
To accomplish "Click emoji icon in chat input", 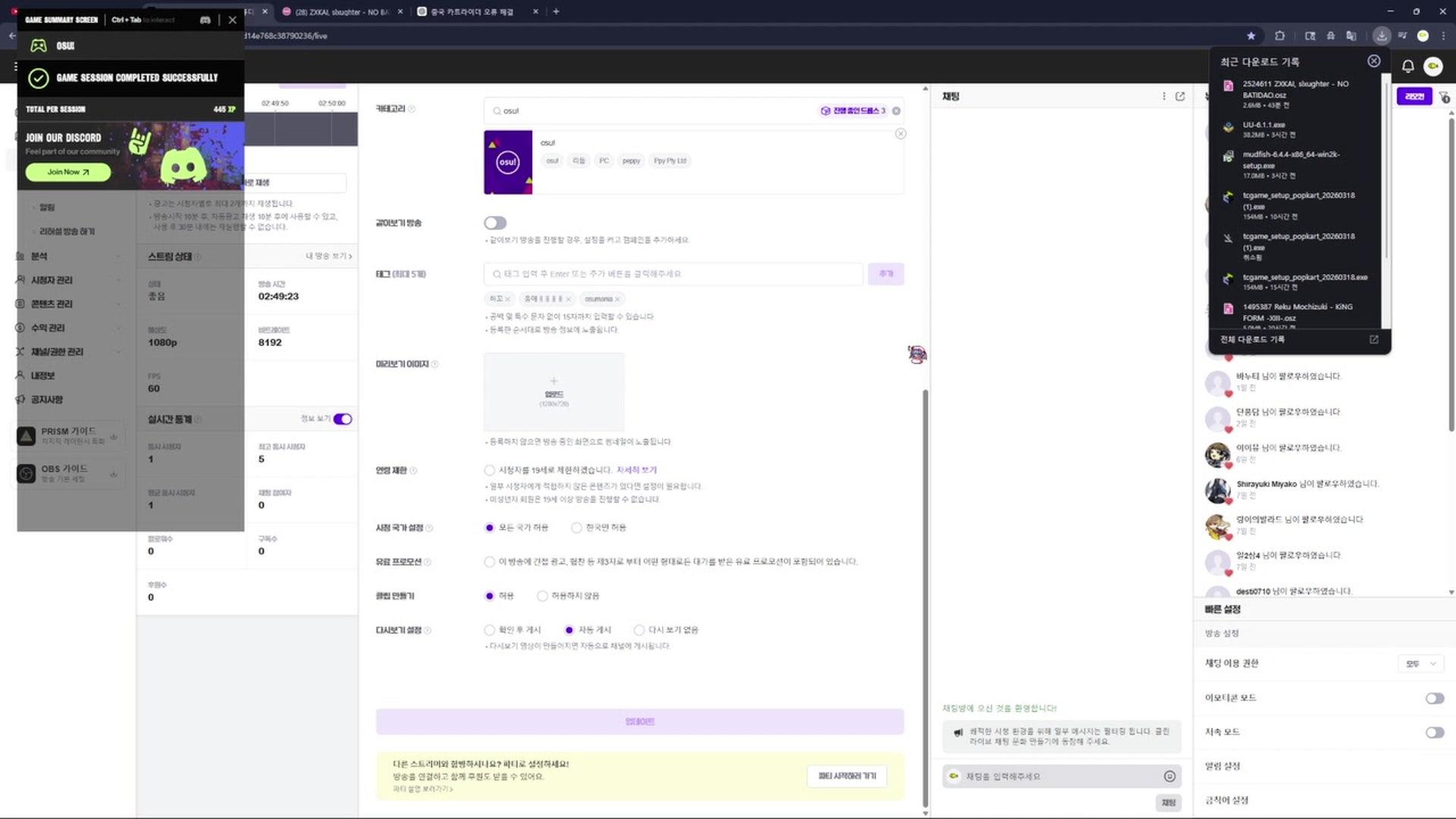I will coord(1169,776).
